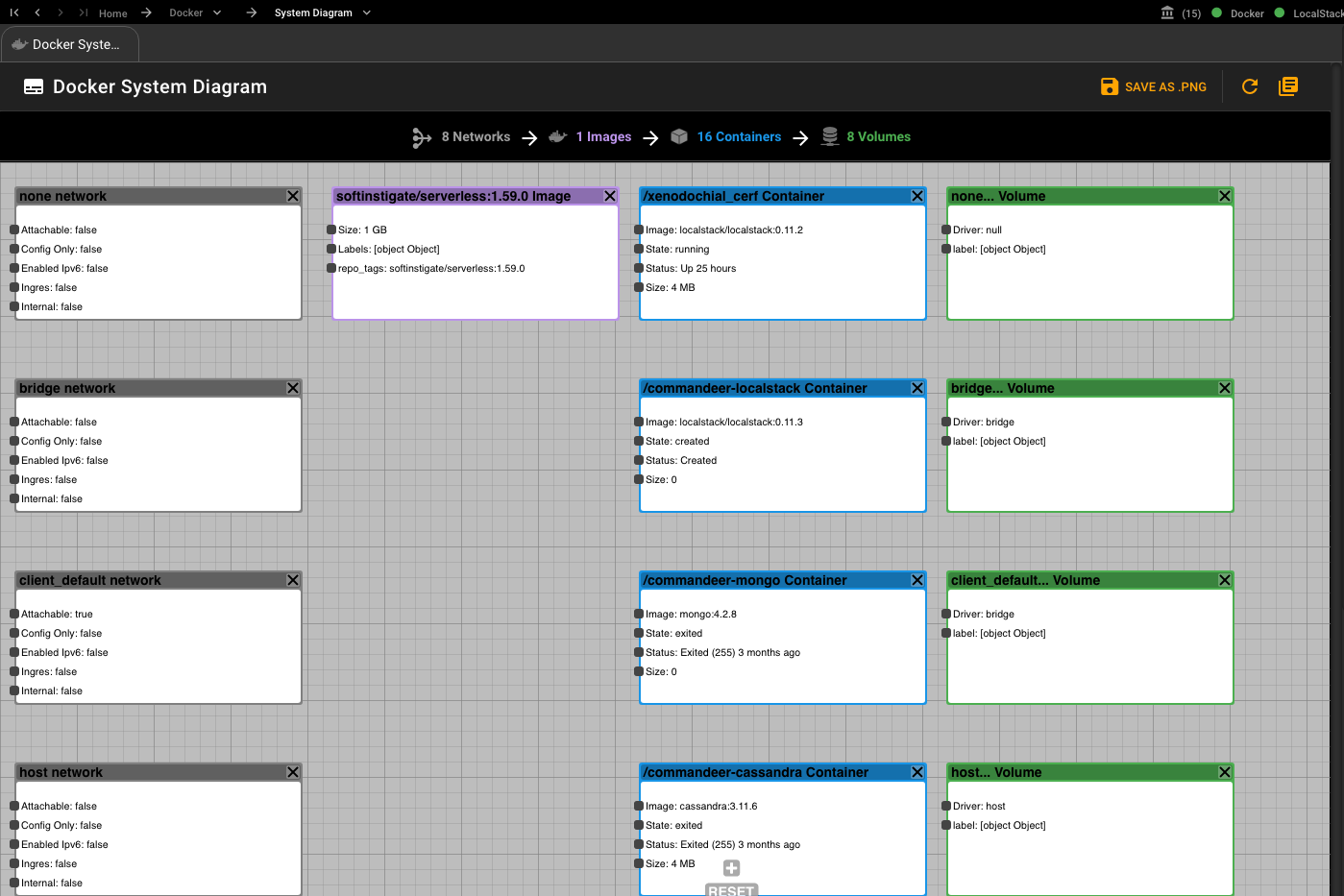The width and height of the screenshot is (1344, 896).
Task: Expand the System Diagram breadcrumb dropdown
Action: click(x=367, y=13)
